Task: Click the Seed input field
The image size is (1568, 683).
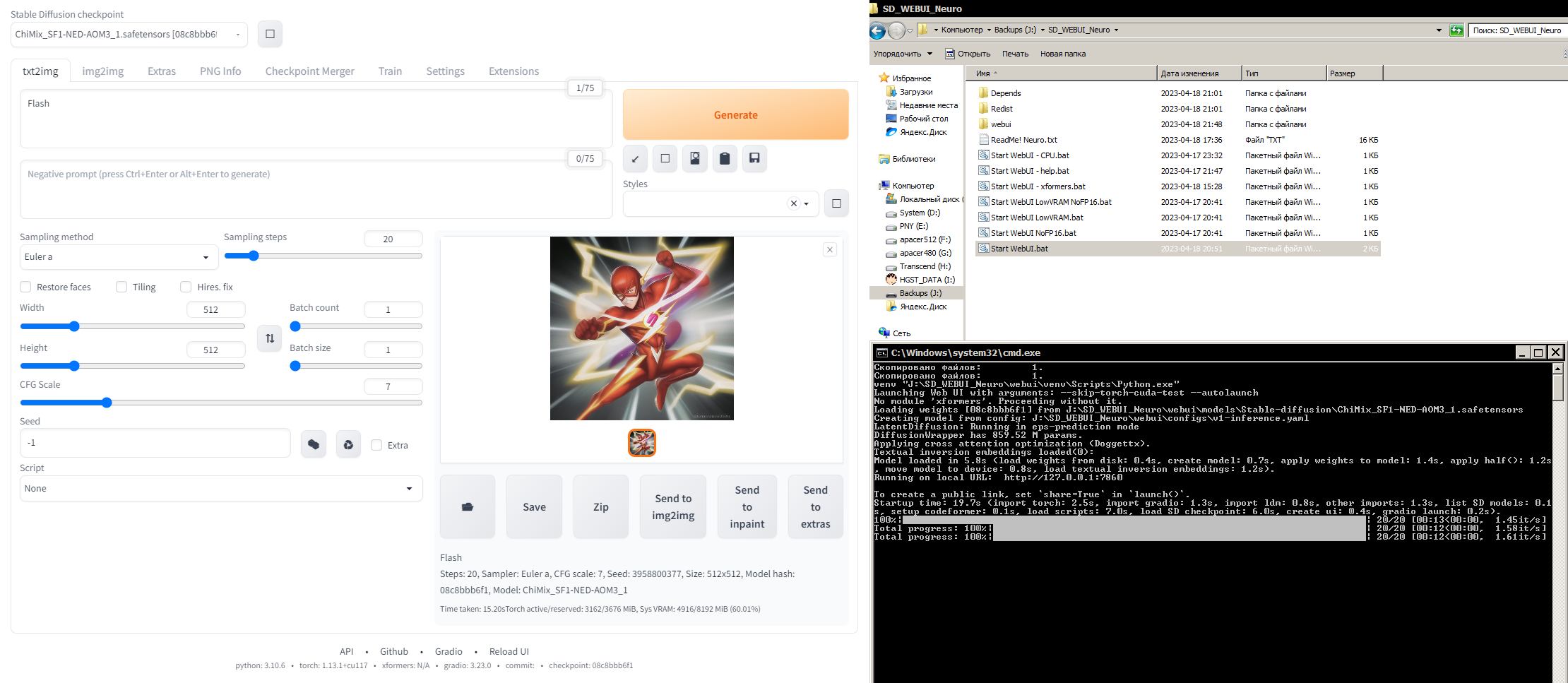Action: (x=155, y=443)
